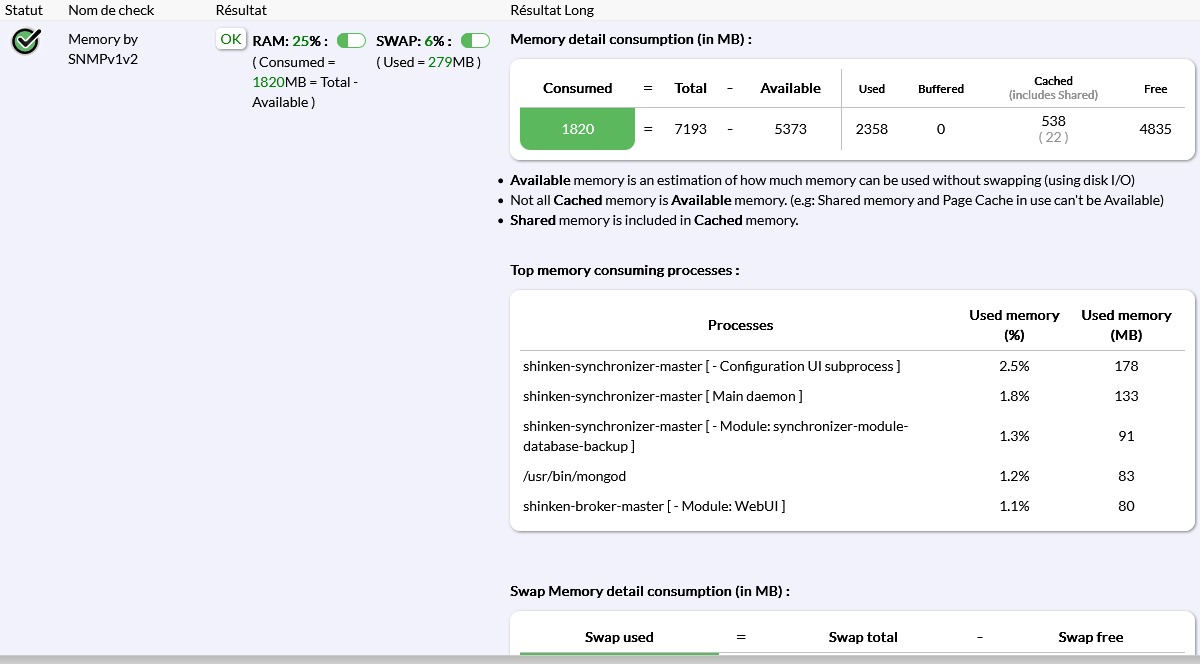The height and width of the screenshot is (664, 1200).
Task: Toggle the RAM percentage switch
Action: coord(351,41)
